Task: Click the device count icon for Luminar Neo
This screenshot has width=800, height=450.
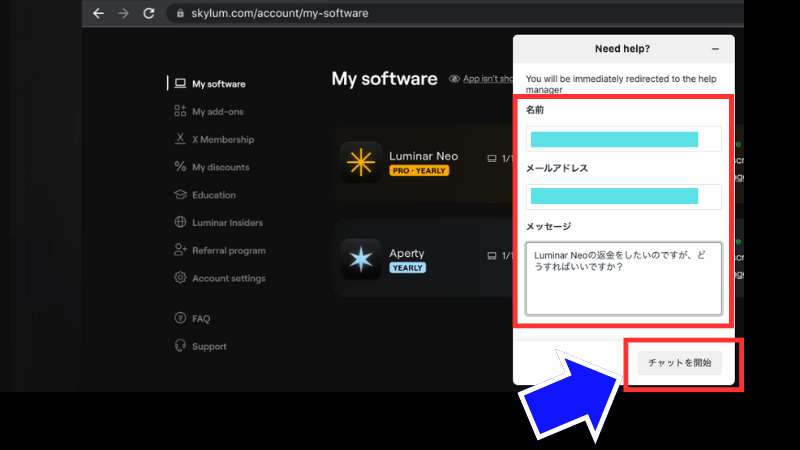Action: [x=492, y=159]
